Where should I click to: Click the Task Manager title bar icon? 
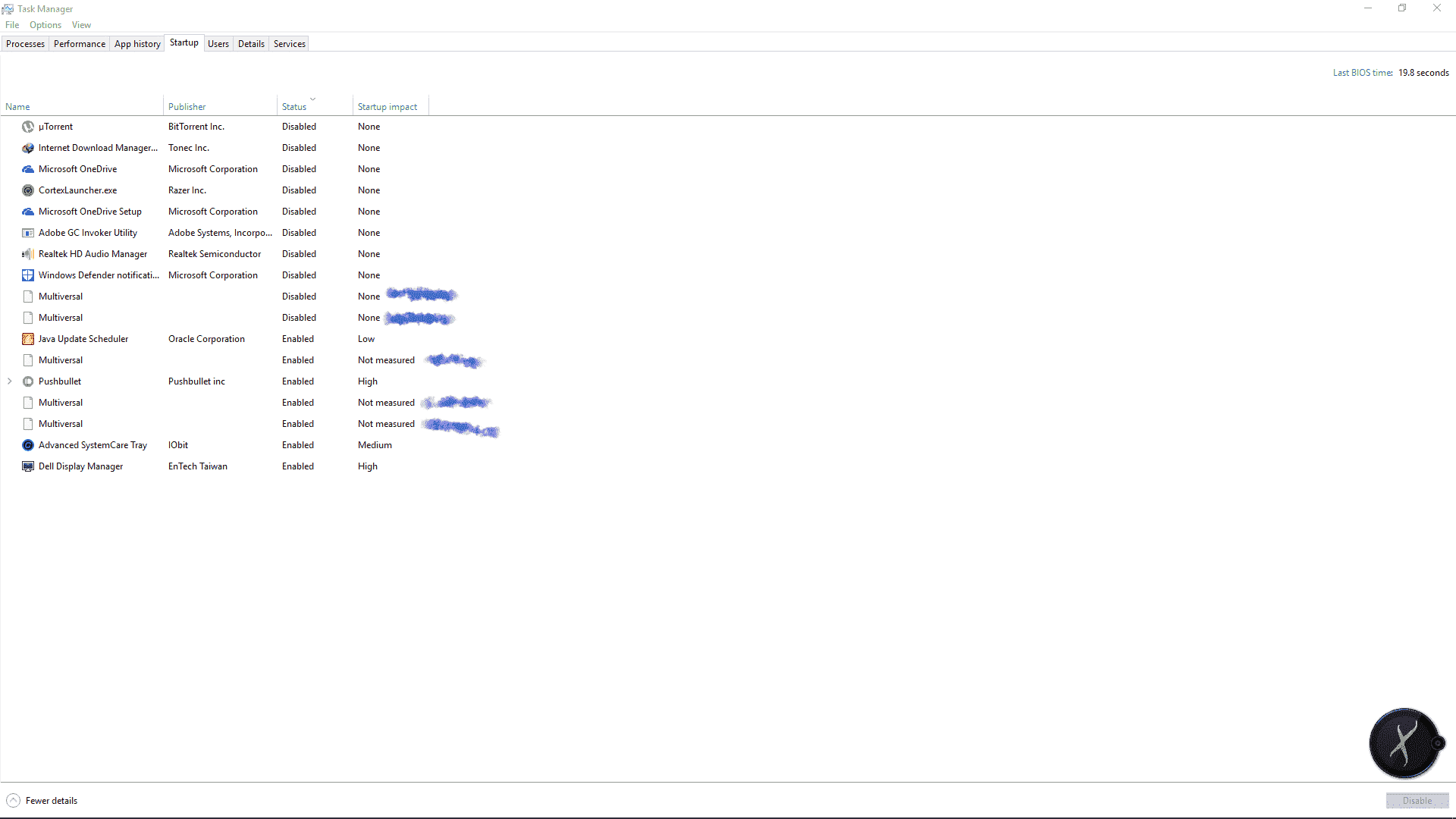[8, 9]
